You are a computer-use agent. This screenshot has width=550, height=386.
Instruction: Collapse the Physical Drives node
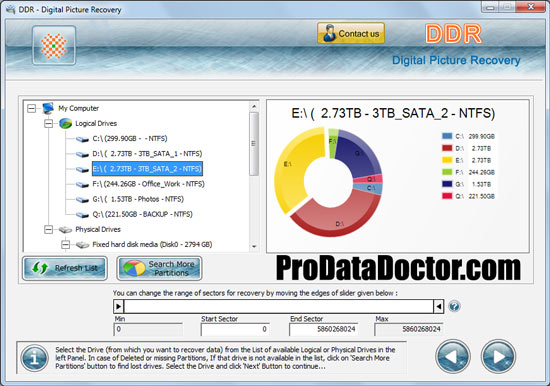[48, 229]
